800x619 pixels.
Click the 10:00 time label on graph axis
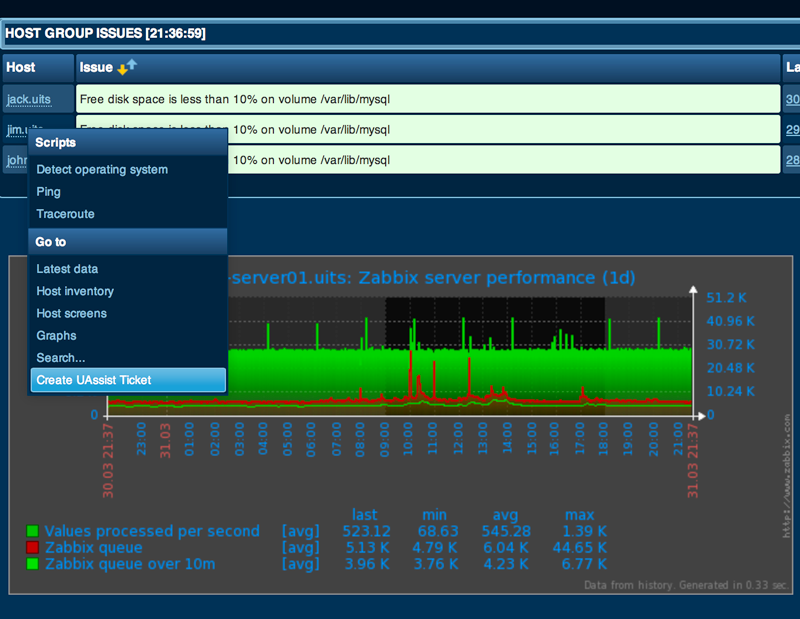click(408, 439)
